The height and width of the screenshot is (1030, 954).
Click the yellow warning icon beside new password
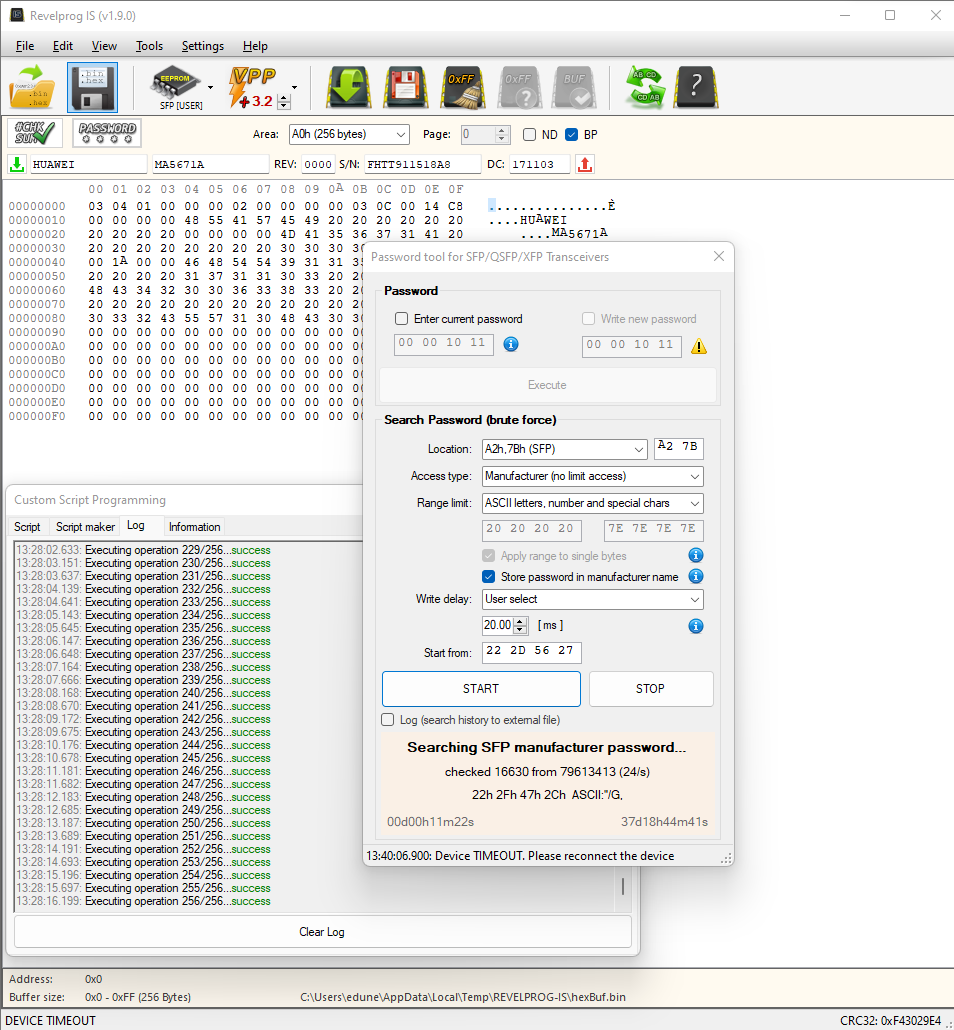coord(699,346)
